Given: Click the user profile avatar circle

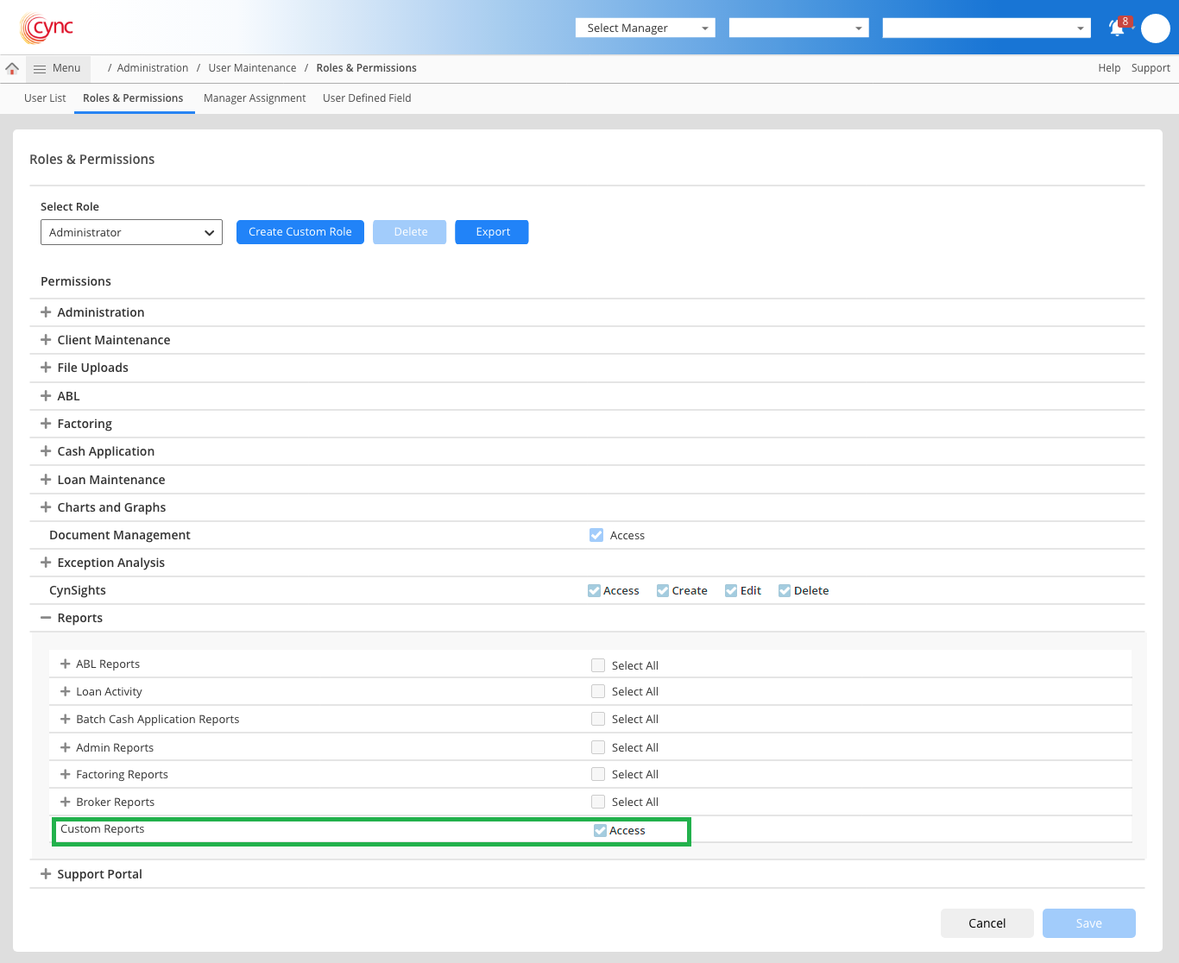Looking at the screenshot, I should [1155, 29].
